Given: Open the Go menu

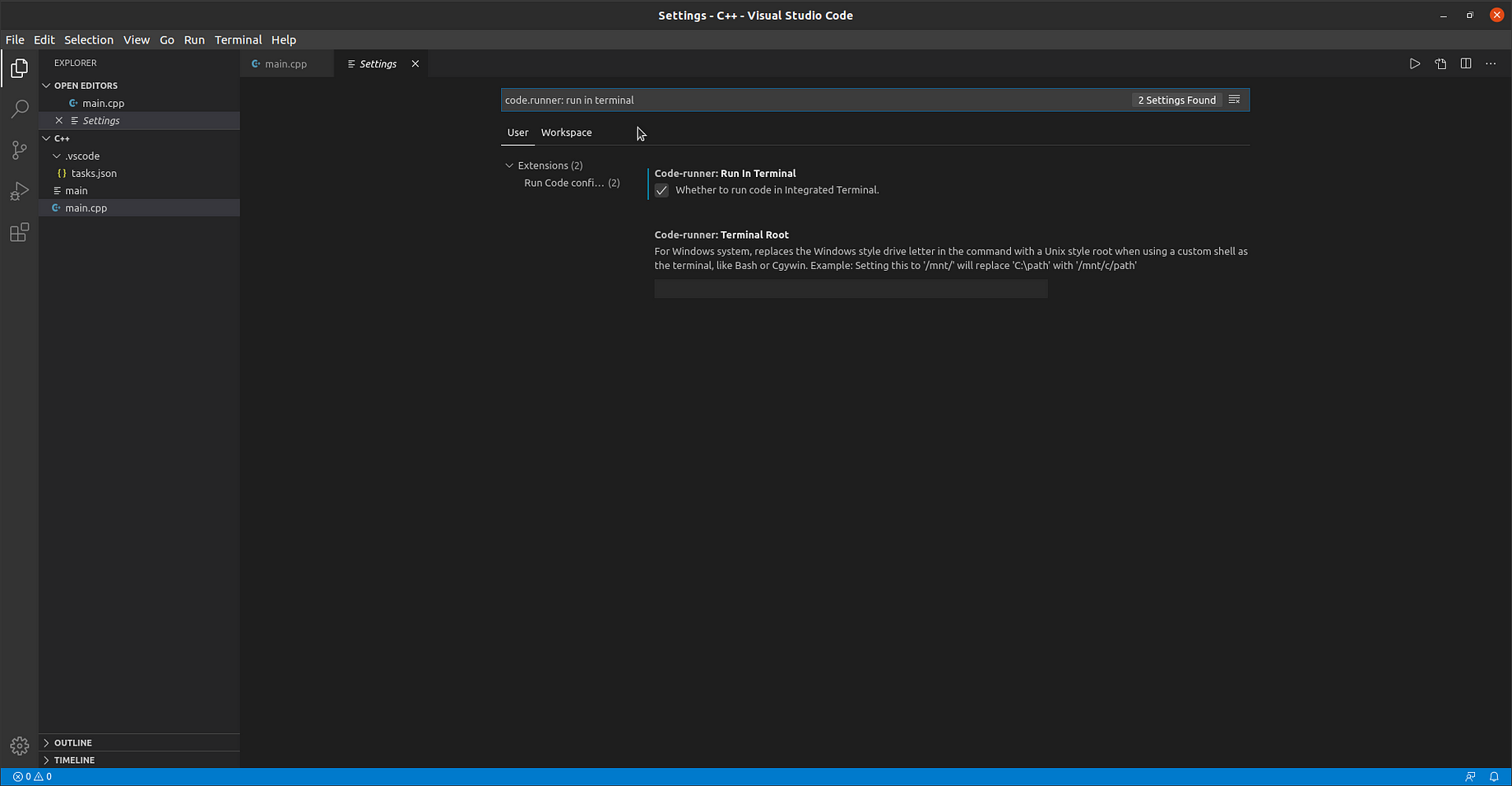Looking at the screenshot, I should point(167,40).
